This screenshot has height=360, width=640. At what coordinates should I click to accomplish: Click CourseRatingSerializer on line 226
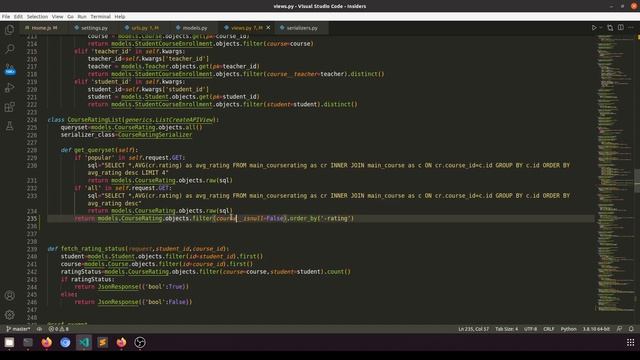tap(155, 135)
